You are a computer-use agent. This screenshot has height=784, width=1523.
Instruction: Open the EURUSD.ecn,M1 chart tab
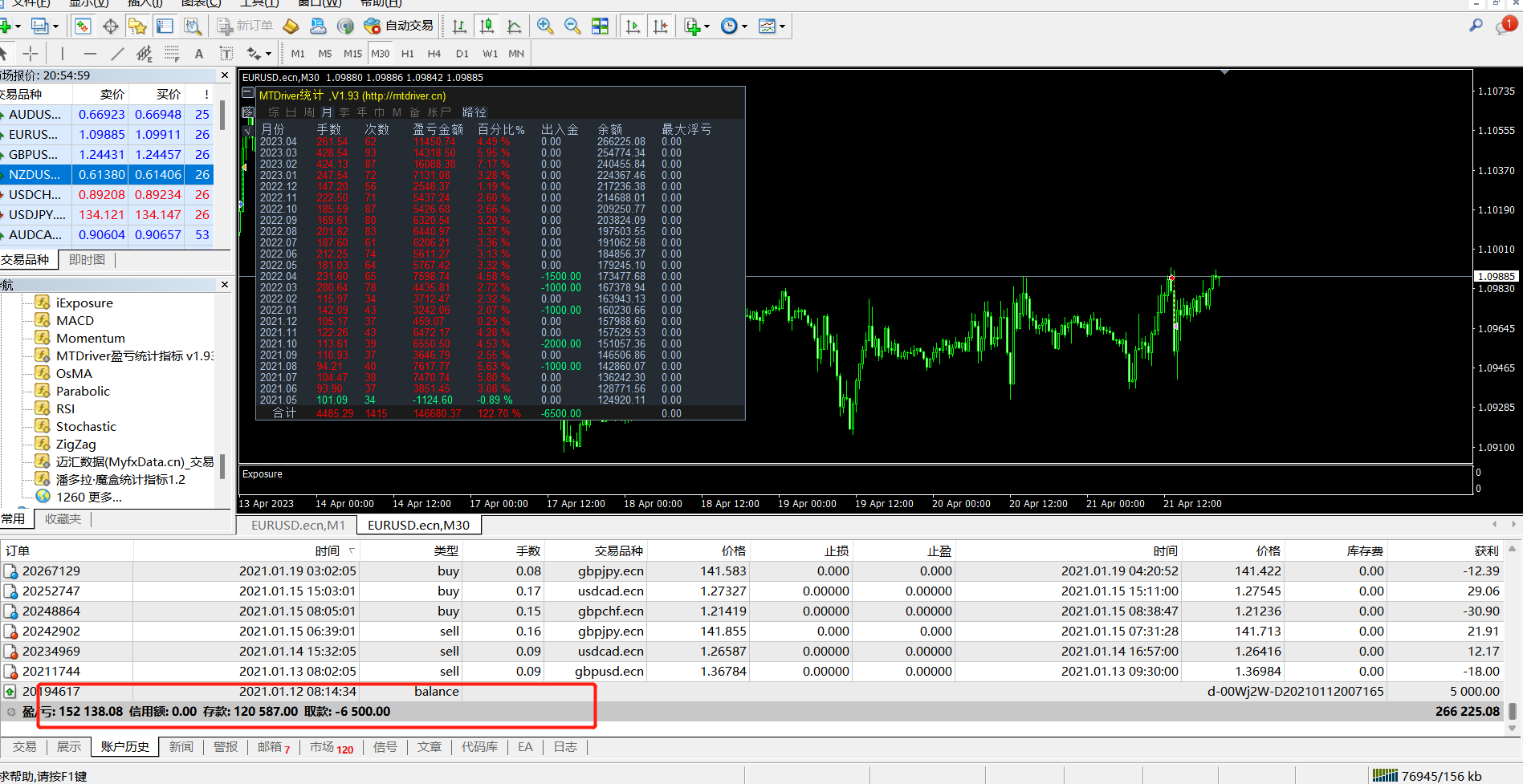click(298, 525)
